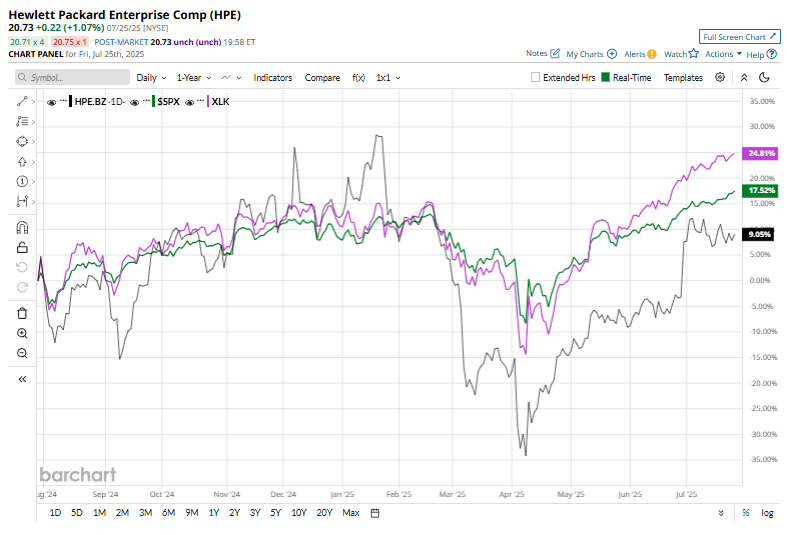Open chart settings gear icon
The width and height of the screenshot is (787, 535).
(x=720, y=77)
